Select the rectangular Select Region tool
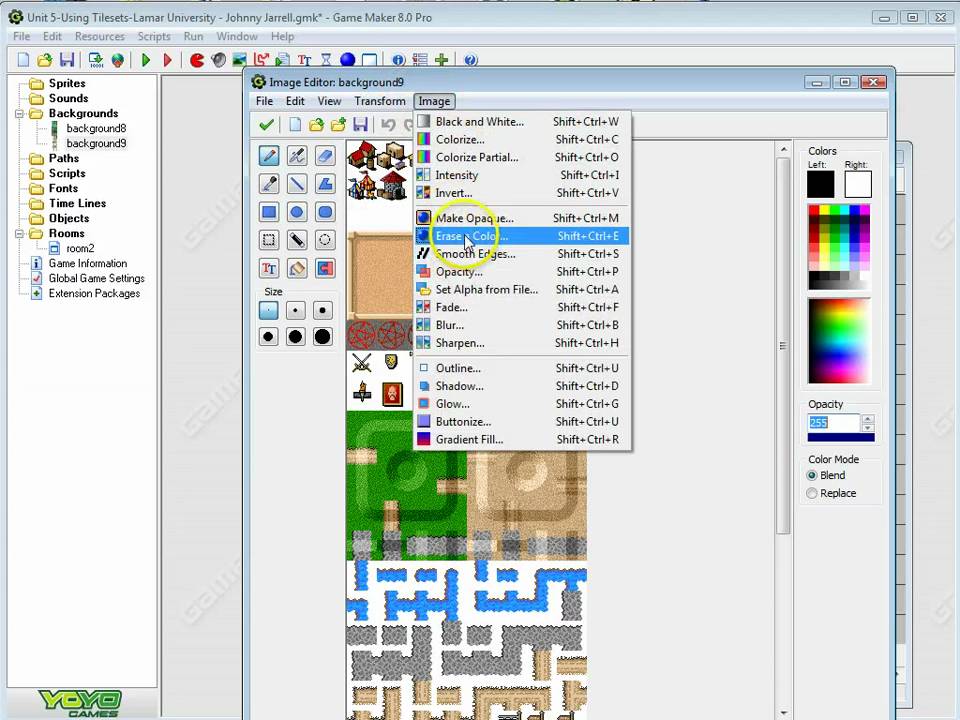This screenshot has width=960, height=720. (x=269, y=240)
